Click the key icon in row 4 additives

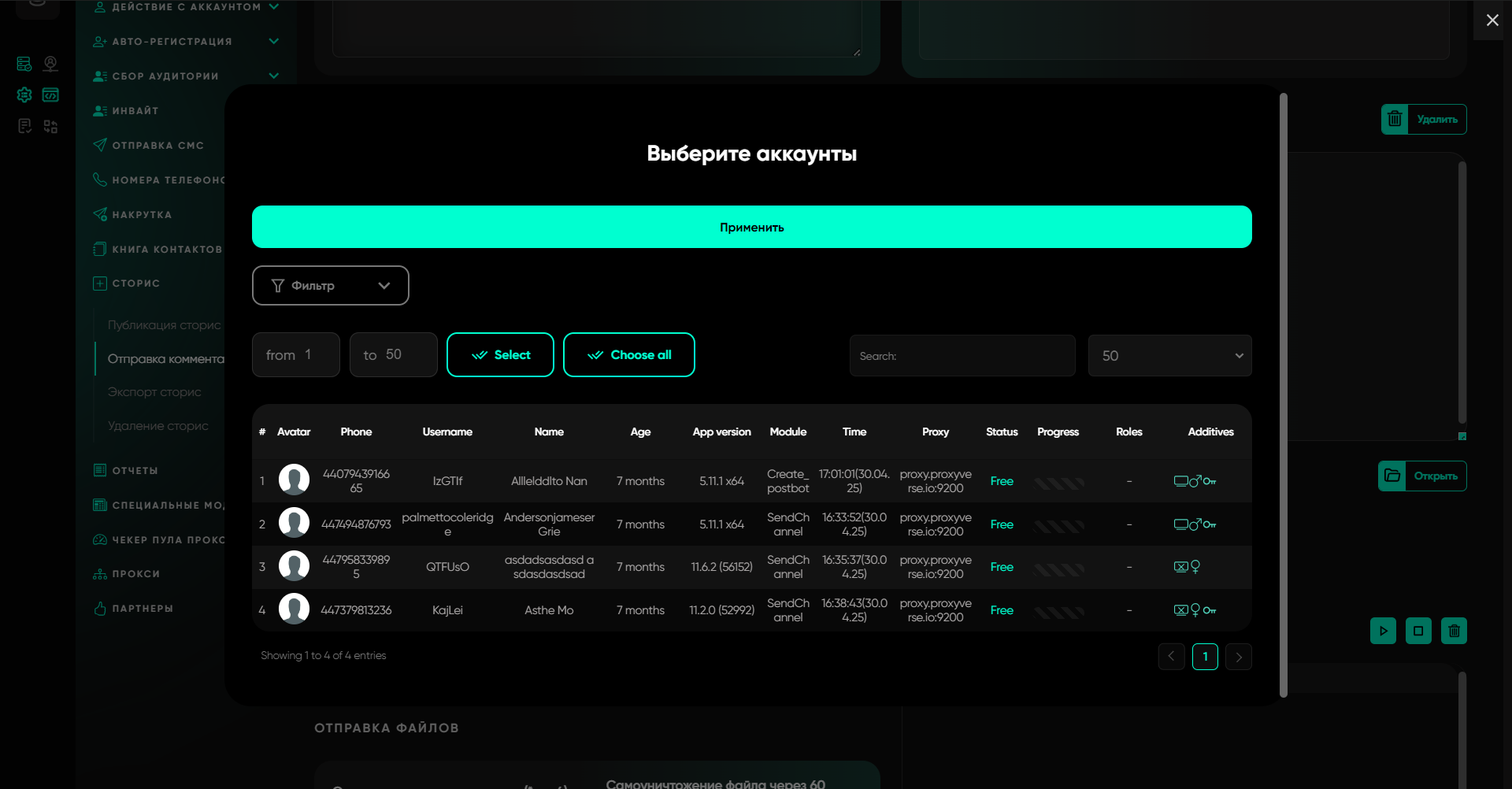tap(1210, 610)
